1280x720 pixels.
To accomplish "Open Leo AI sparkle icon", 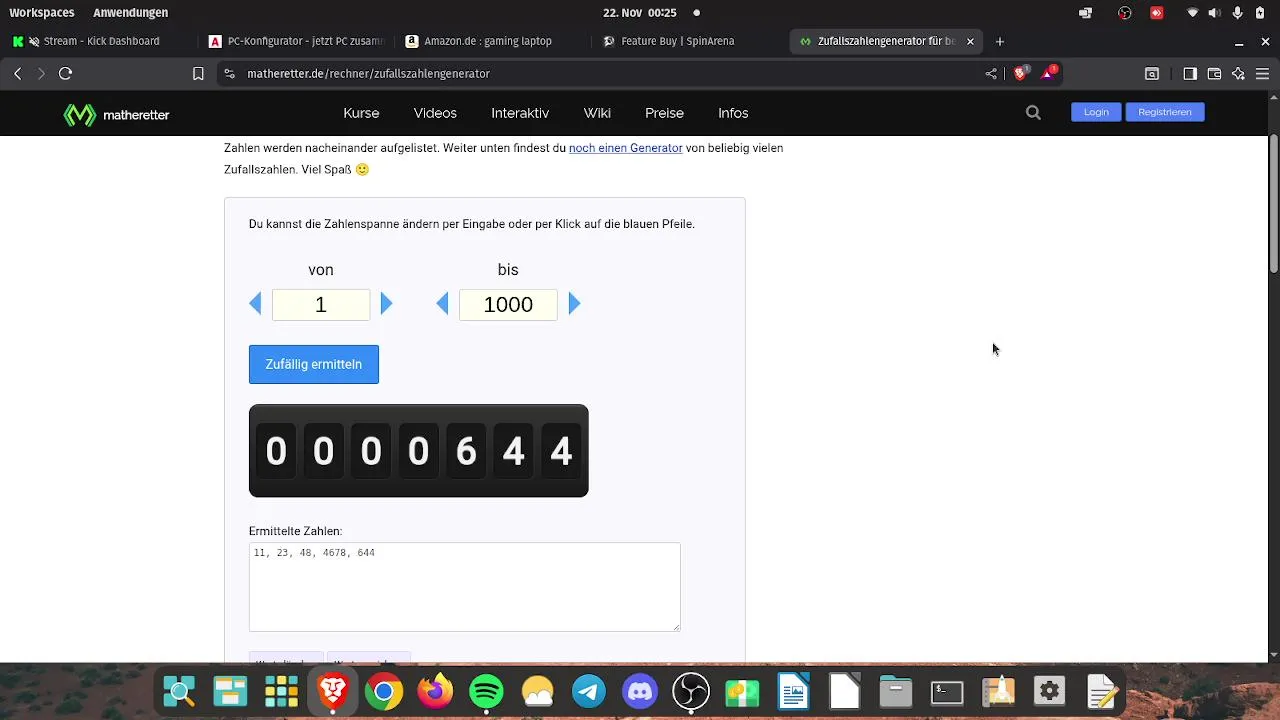I will pos(1238,73).
